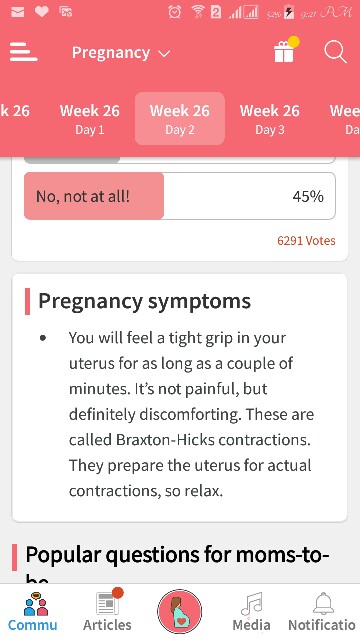This screenshot has height=640, width=360.
Task: Tap the pregnant woman center icon
Action: (180, 611)
